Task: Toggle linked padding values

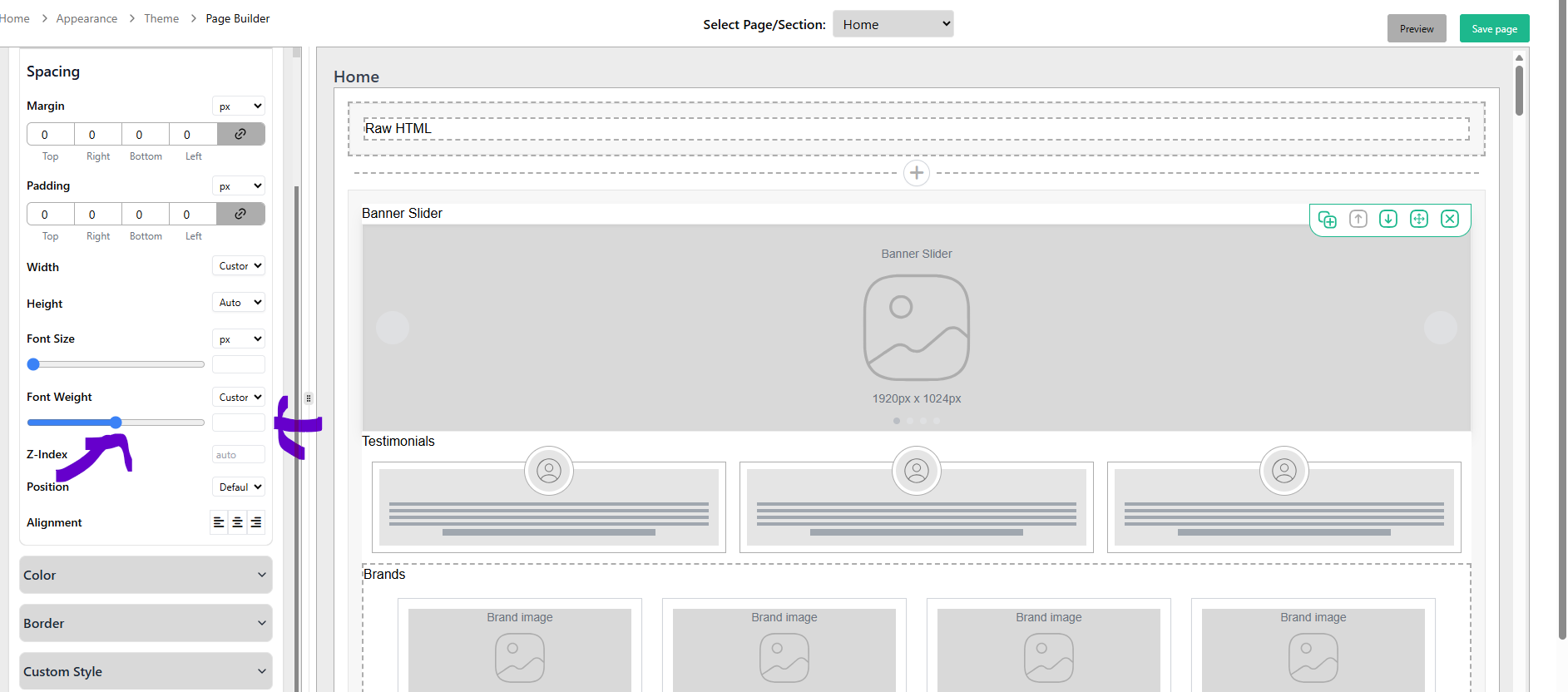Action: (x=241, y=214)
